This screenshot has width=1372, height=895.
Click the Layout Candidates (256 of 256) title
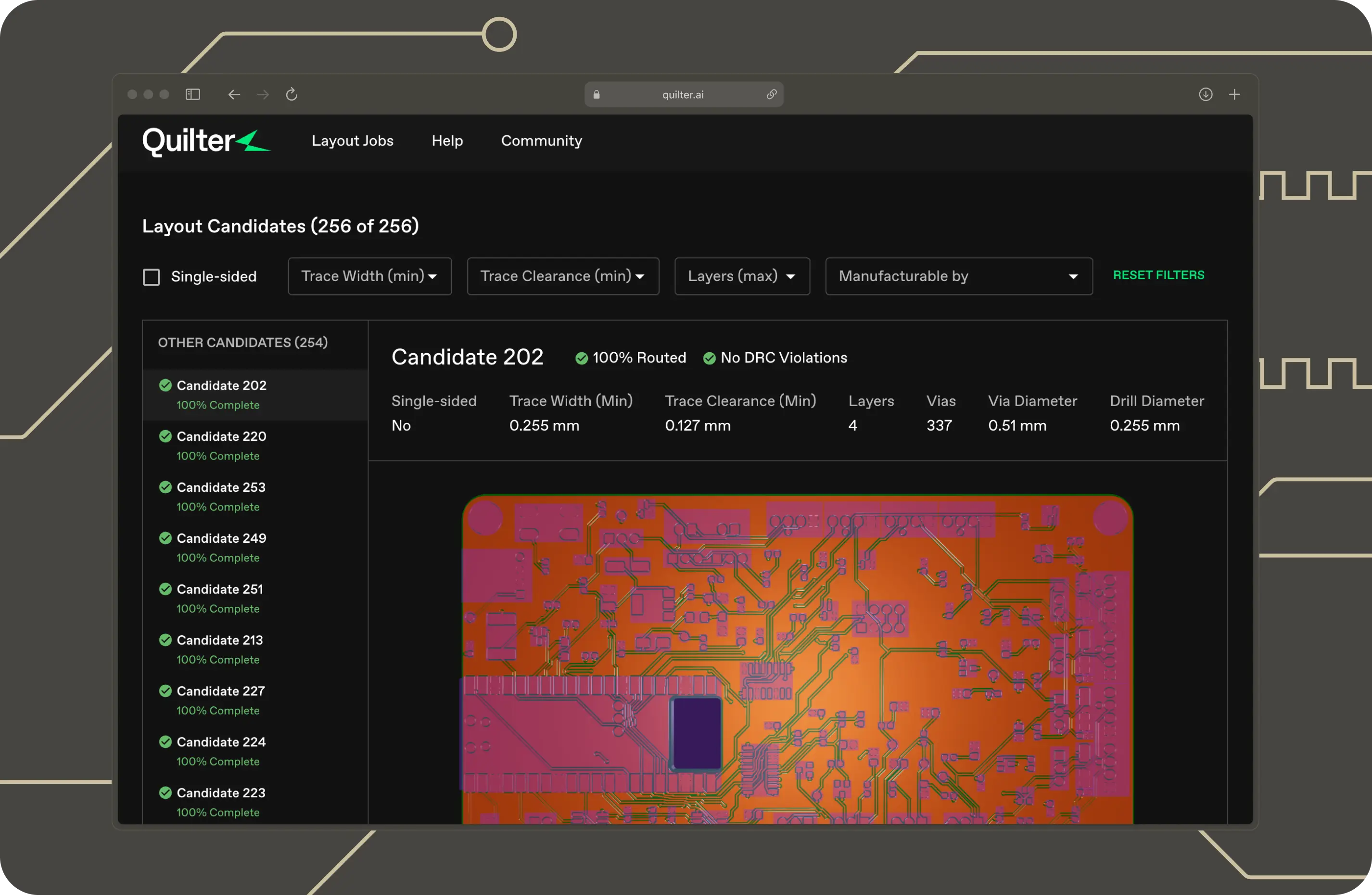click(x=281, y=226)
